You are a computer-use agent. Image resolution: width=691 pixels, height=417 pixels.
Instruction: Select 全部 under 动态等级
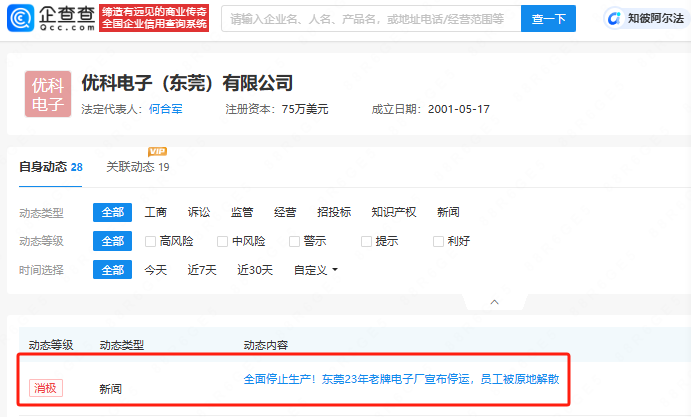tap(112, 241)
